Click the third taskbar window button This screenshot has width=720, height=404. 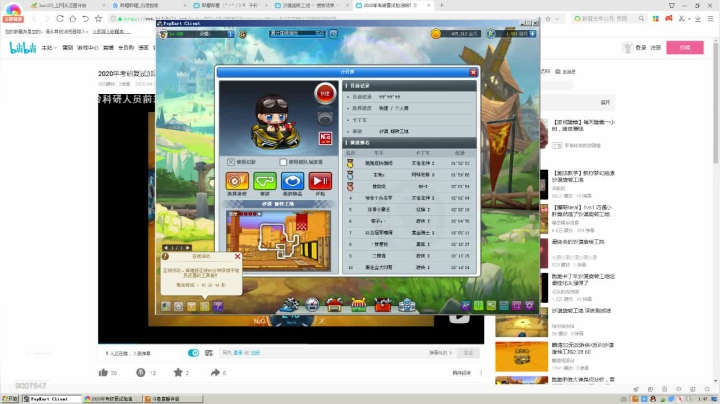[173, 399]
